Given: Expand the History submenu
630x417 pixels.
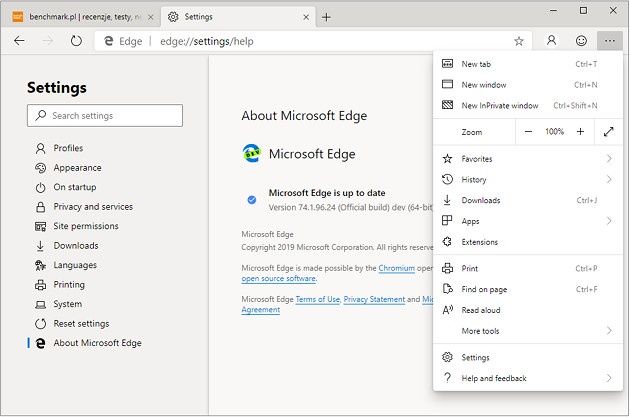Looking at the screenshot, I should [x=528, y=180].
